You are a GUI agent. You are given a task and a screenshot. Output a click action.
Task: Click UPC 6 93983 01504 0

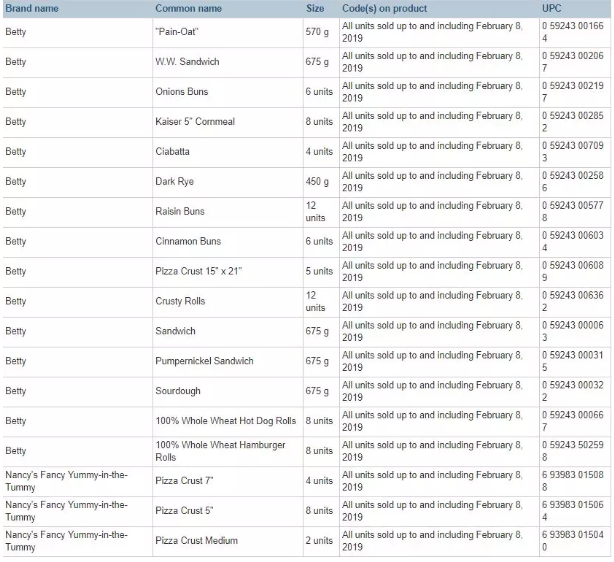(x=573, y=541)
